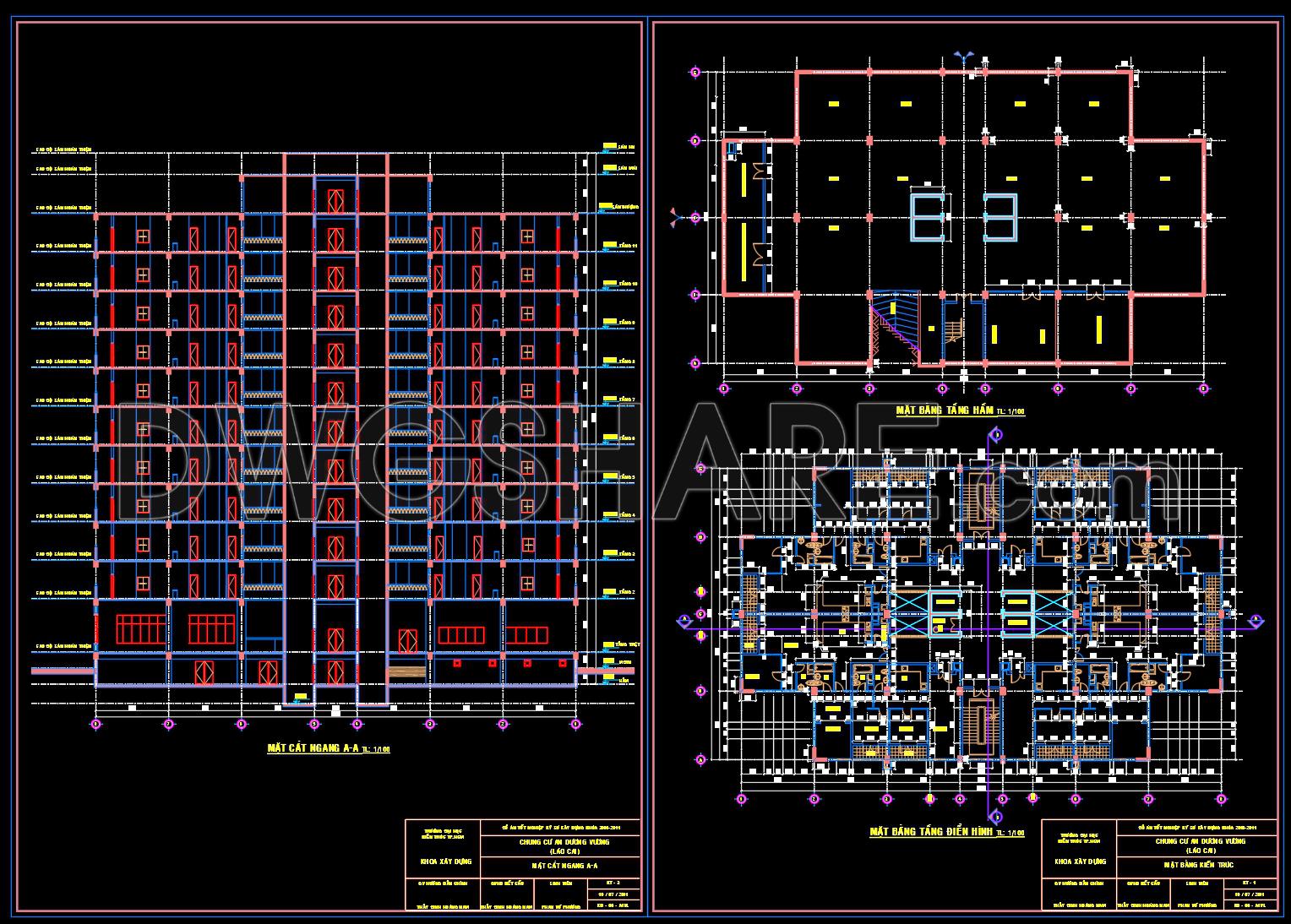The image size is (1291, 924).
Task: Select the red arrow symbol left of the basement plan
Action: click(676, 217)
